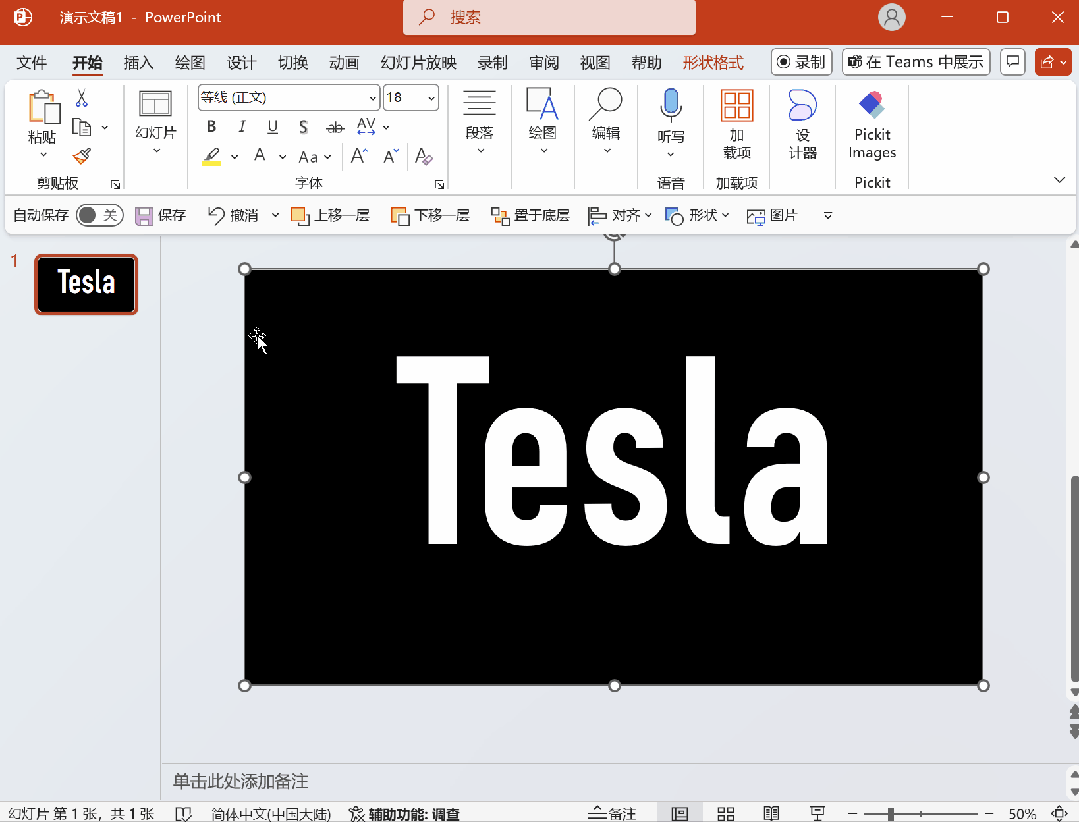Viewport: 1079px width, 822px height.
Task: Switch to the Animations tab
Action: pos(344,63)
